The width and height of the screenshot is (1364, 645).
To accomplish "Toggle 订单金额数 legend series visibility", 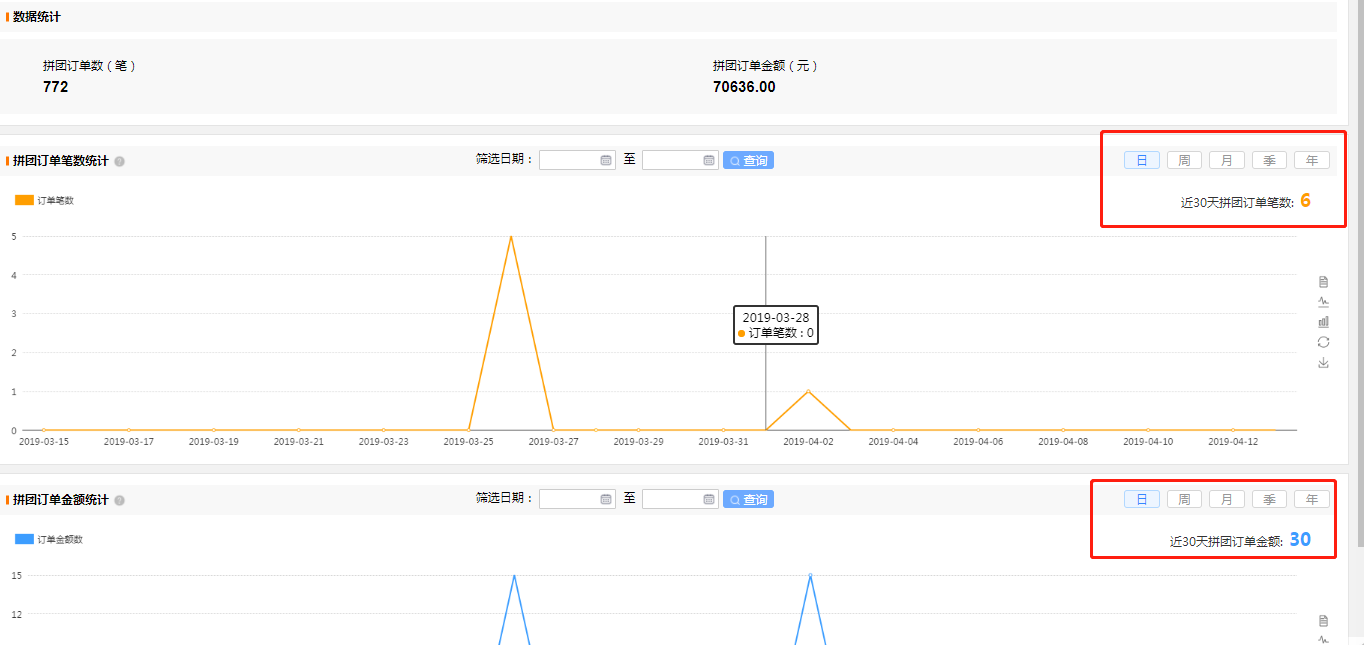I will click(x=25, y=539).
